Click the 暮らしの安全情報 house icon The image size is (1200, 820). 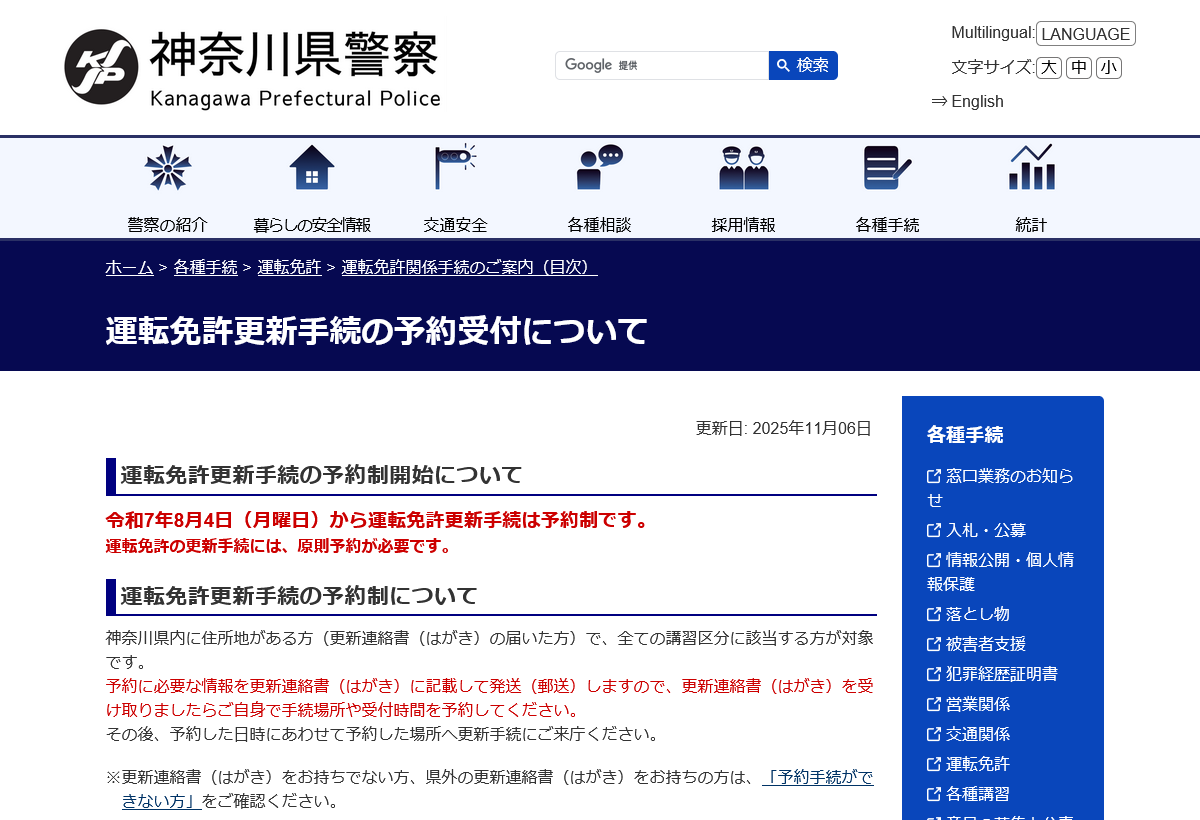pyautogui.click(x=311, y=168)
